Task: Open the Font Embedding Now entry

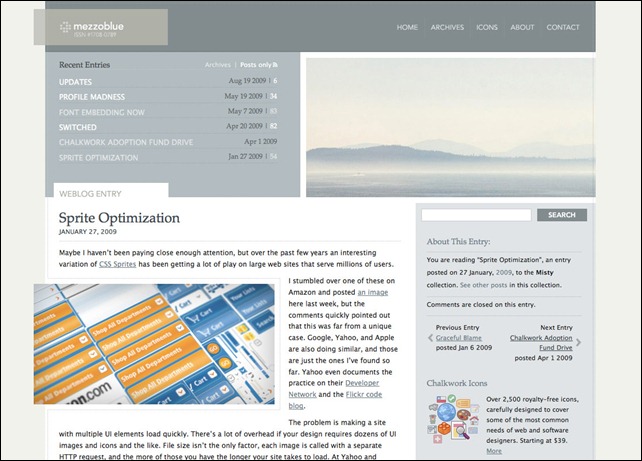Action: (x=102, y=112)
